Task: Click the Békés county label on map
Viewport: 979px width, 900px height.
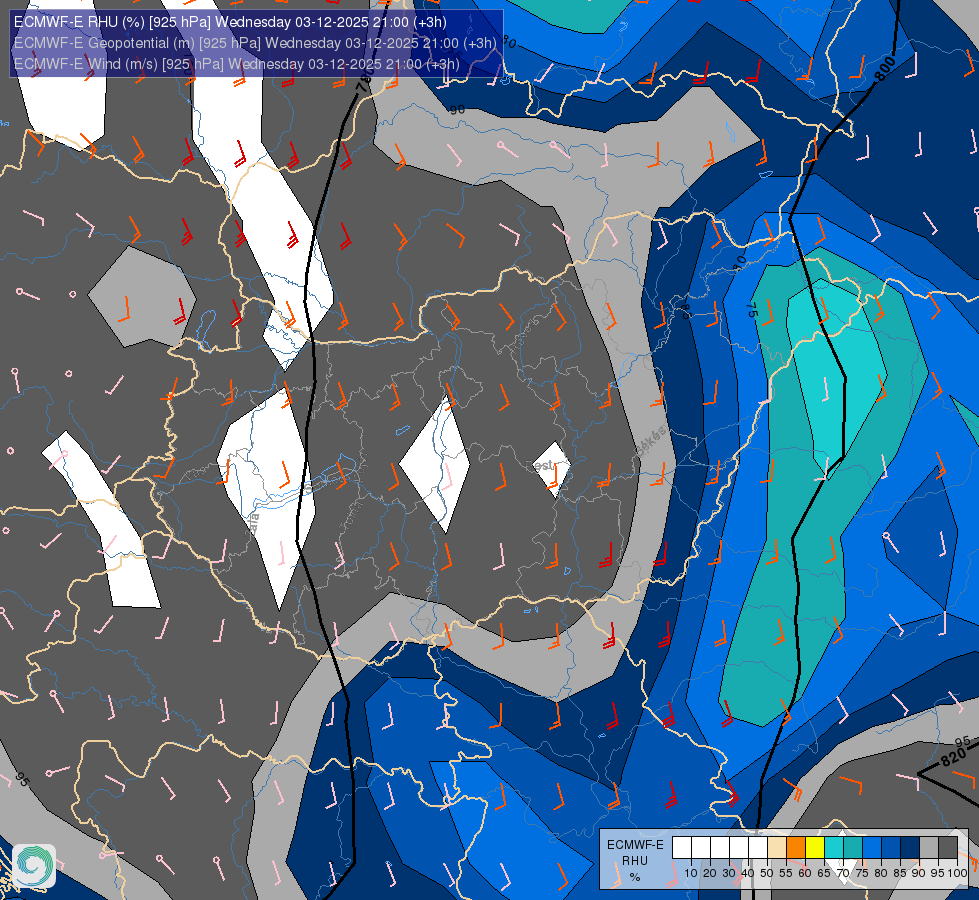Action: (x=651, y=441)
